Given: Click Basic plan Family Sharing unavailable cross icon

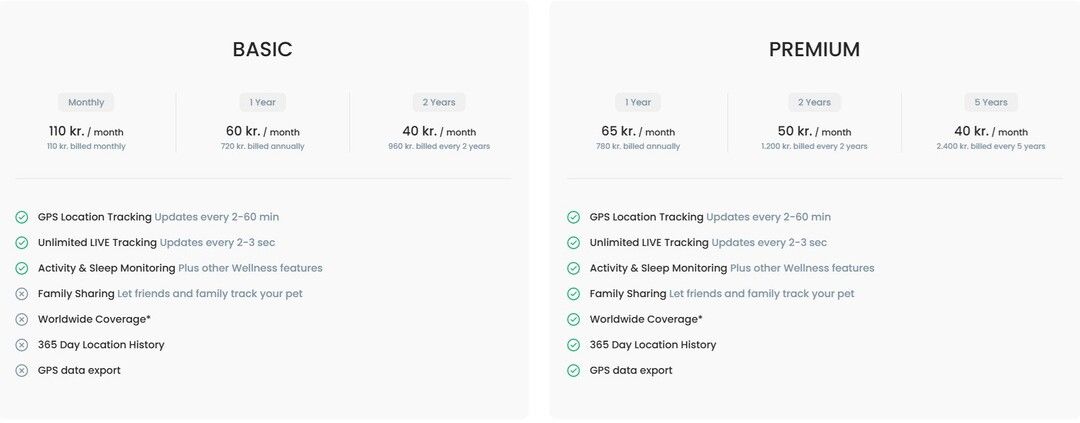Looking at the screenshot, I should (22, 294).
